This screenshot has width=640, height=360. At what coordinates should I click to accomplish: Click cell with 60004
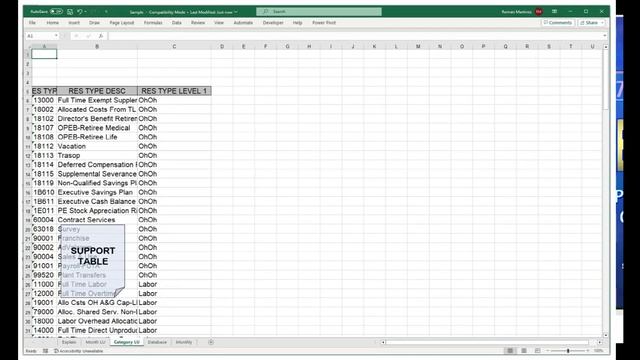(x=44, y=220)
